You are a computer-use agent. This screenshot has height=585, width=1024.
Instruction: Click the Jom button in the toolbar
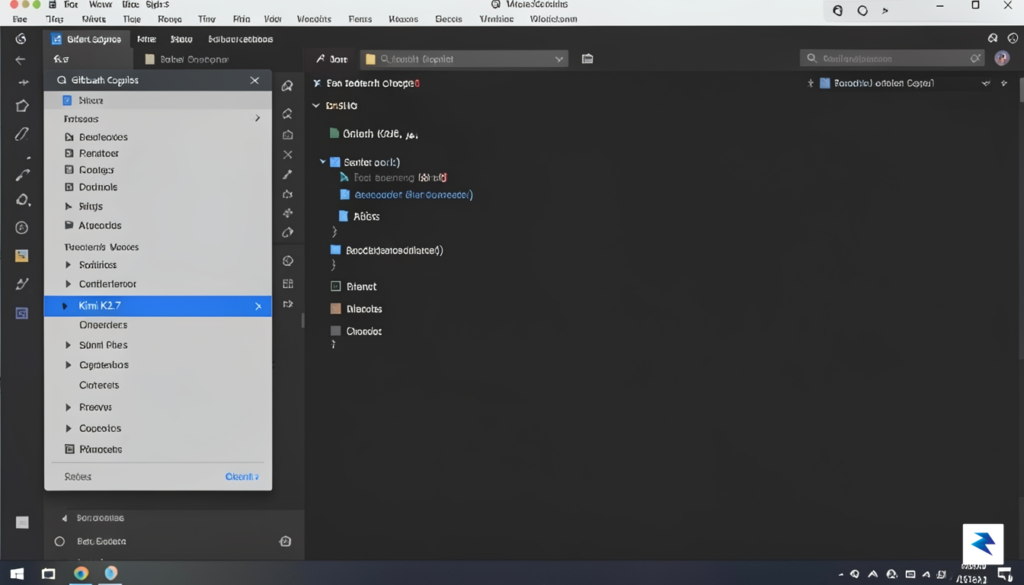coord(332,59)
